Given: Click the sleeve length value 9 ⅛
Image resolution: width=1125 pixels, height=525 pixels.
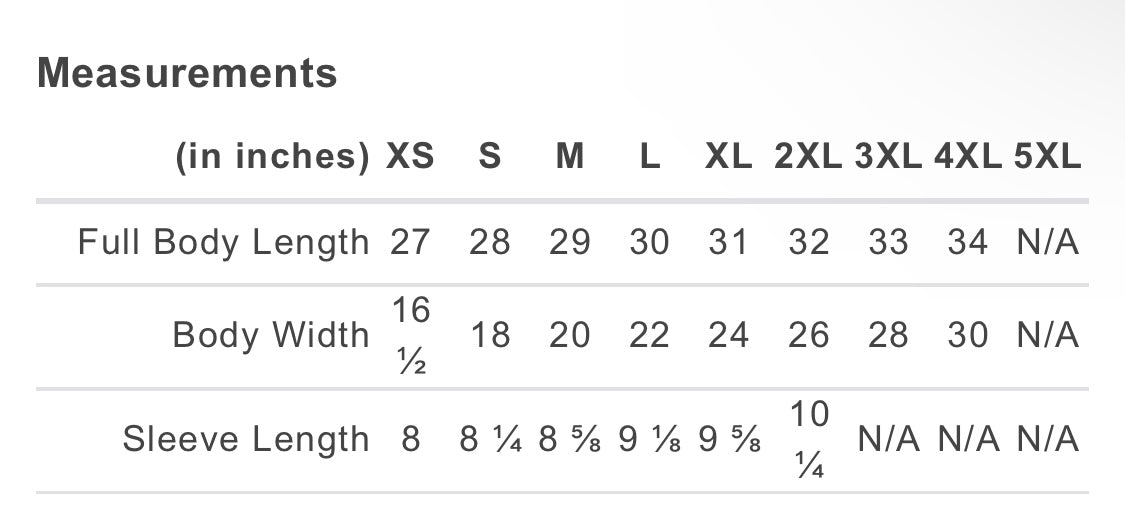Looking at the screenshot, I should (x=649, y=439).
